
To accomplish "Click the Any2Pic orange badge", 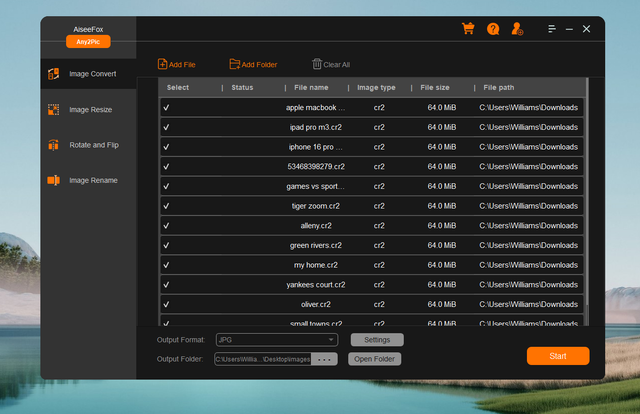I will tap(88, 42).
